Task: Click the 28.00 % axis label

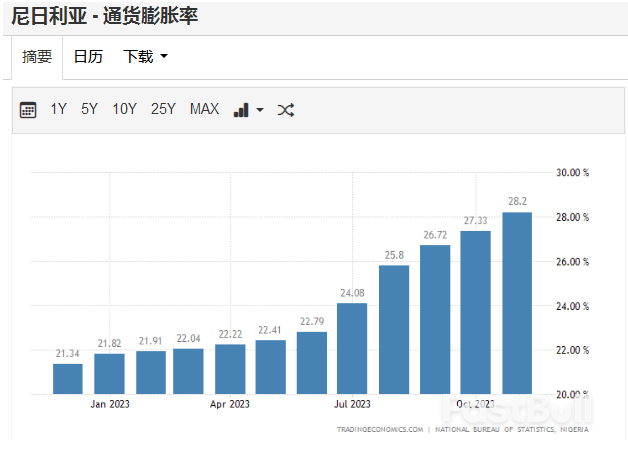Action: (x=572, y=217)
